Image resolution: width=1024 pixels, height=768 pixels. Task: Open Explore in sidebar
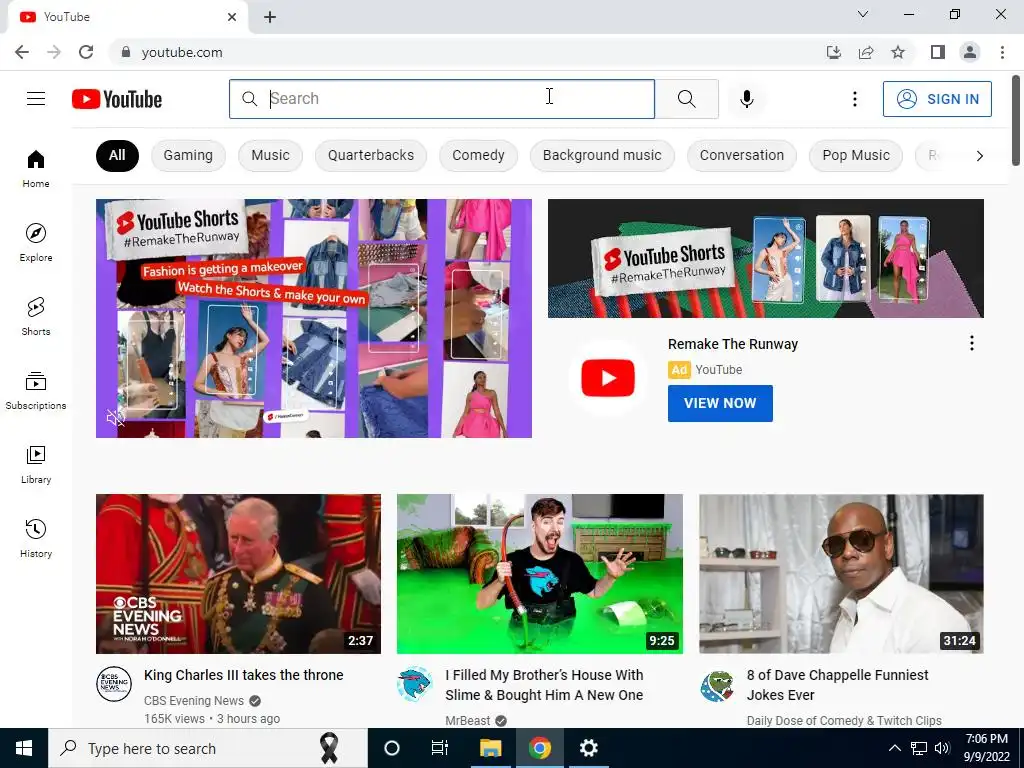click(x=36, y=242)
